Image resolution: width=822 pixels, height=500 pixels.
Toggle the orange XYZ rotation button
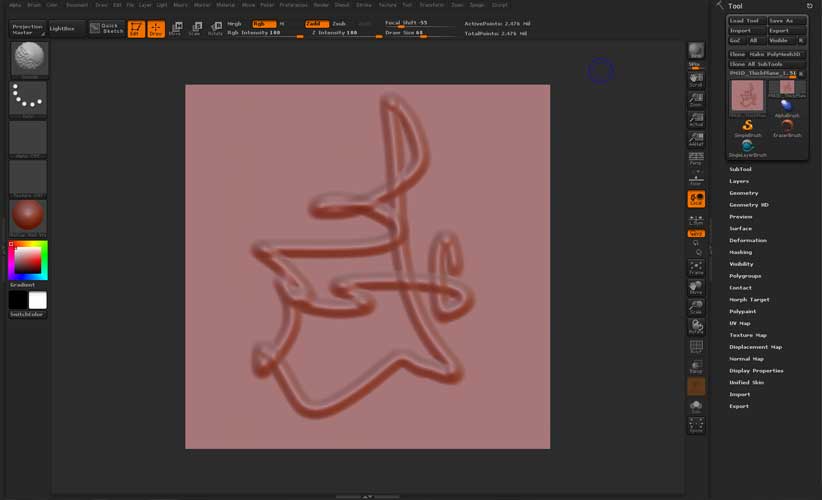tap(696, 234)
